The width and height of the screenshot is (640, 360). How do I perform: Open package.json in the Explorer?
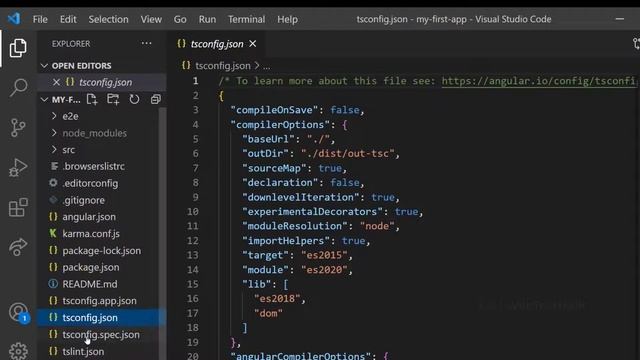(x=91, y=267)
